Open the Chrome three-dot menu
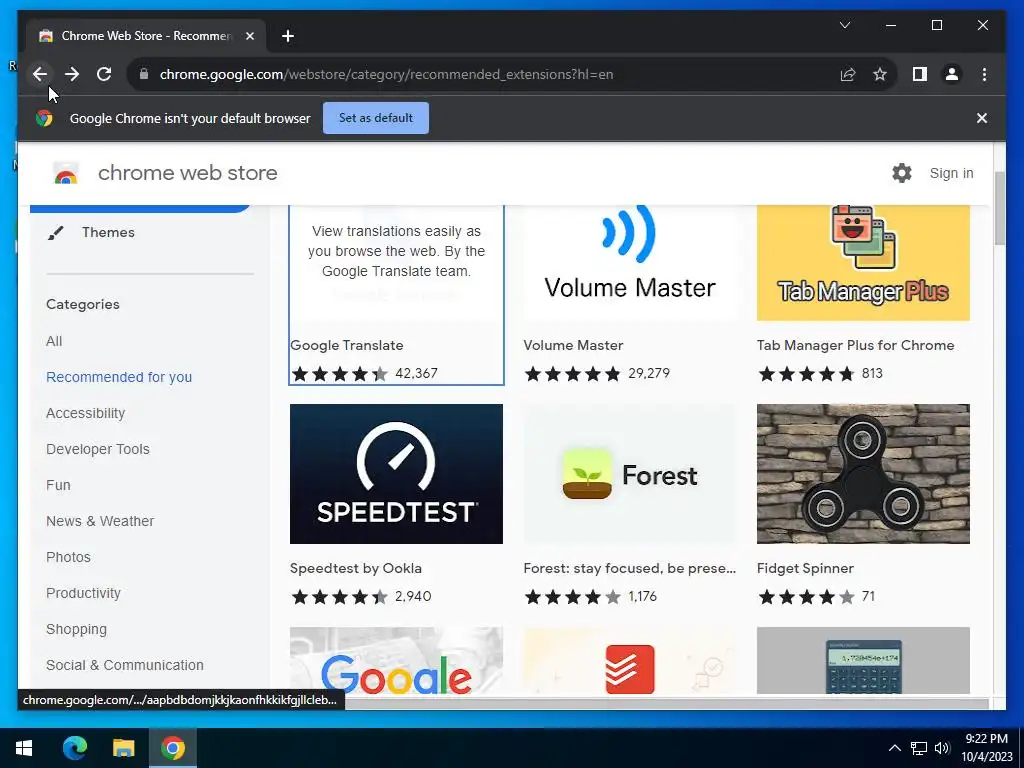The width and height of the screenshot is (1024, 768). pyautogui.click(x=984, y=74)
